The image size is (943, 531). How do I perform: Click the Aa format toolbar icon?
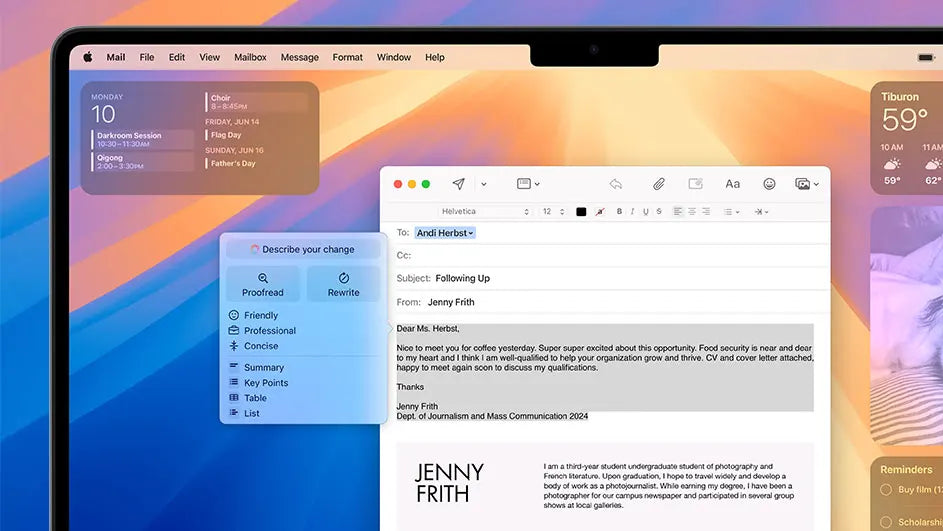(732, 184)
